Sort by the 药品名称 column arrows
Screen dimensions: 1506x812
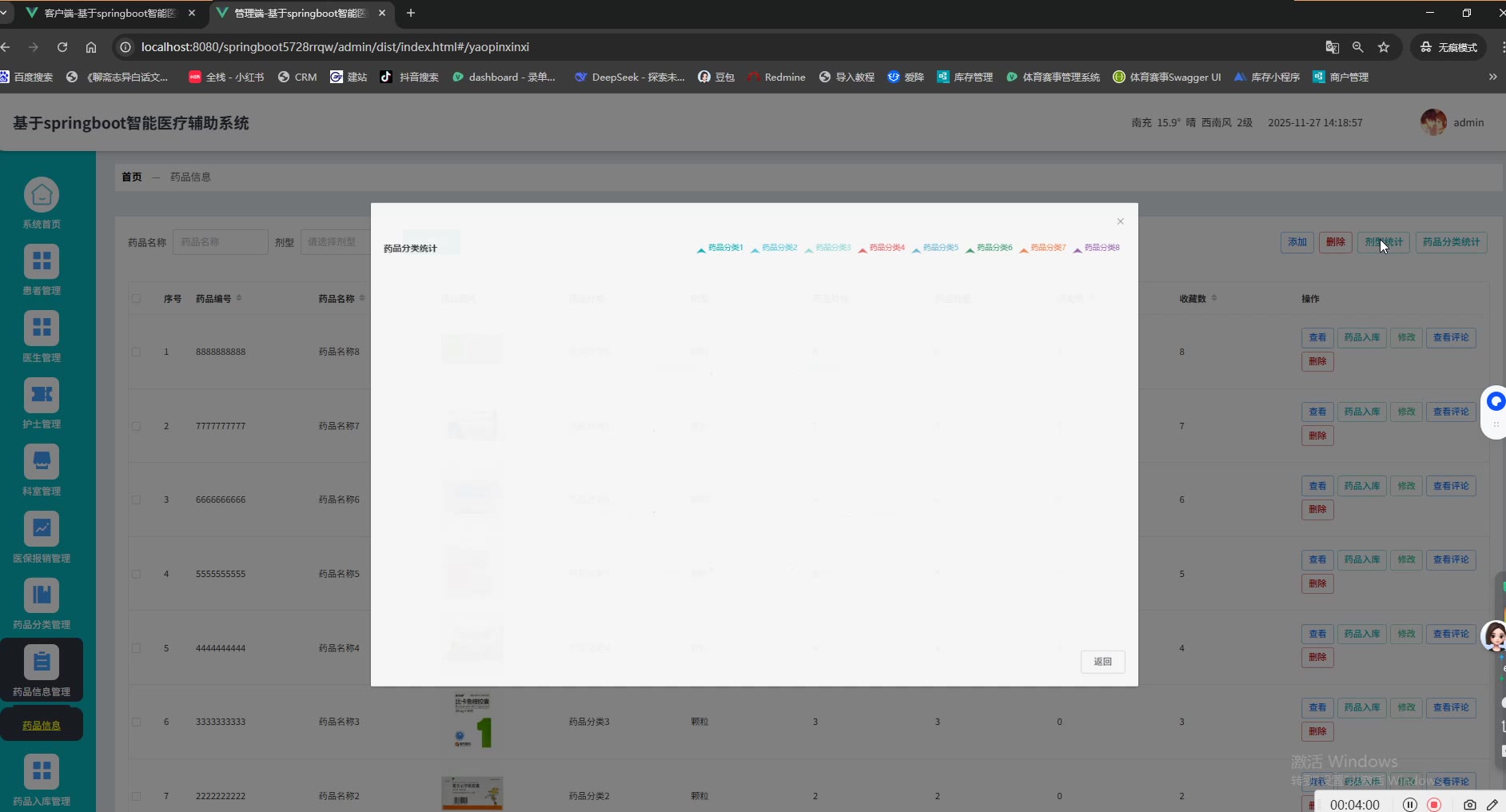click(x=362, y=298)
